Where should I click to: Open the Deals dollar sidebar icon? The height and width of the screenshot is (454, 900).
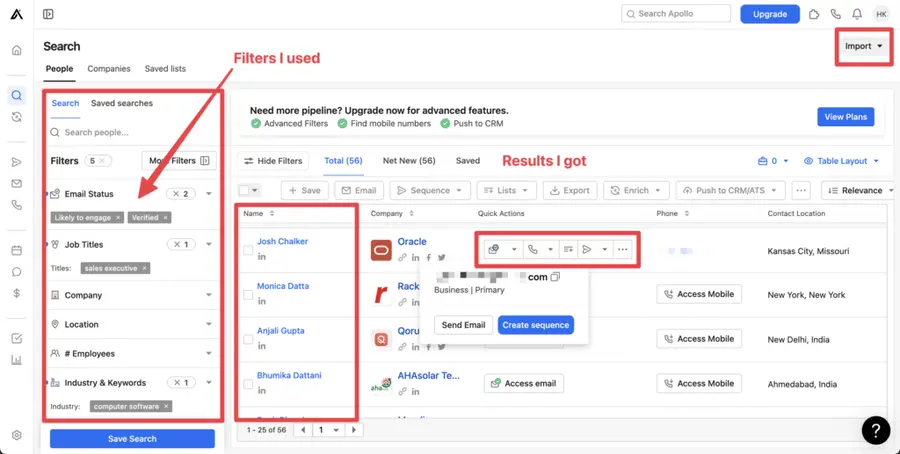17,293
